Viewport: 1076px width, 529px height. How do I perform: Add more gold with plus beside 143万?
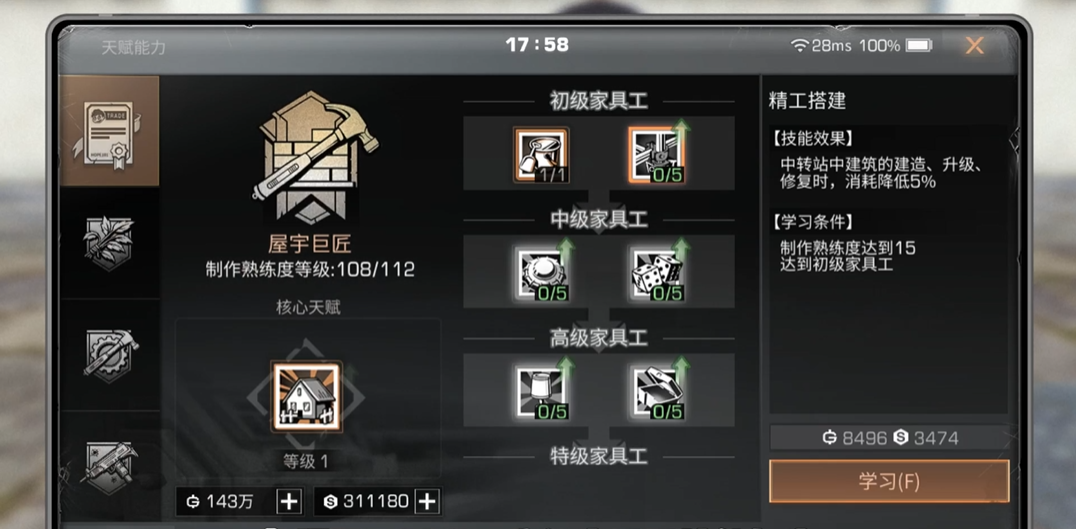coord(289,502)
